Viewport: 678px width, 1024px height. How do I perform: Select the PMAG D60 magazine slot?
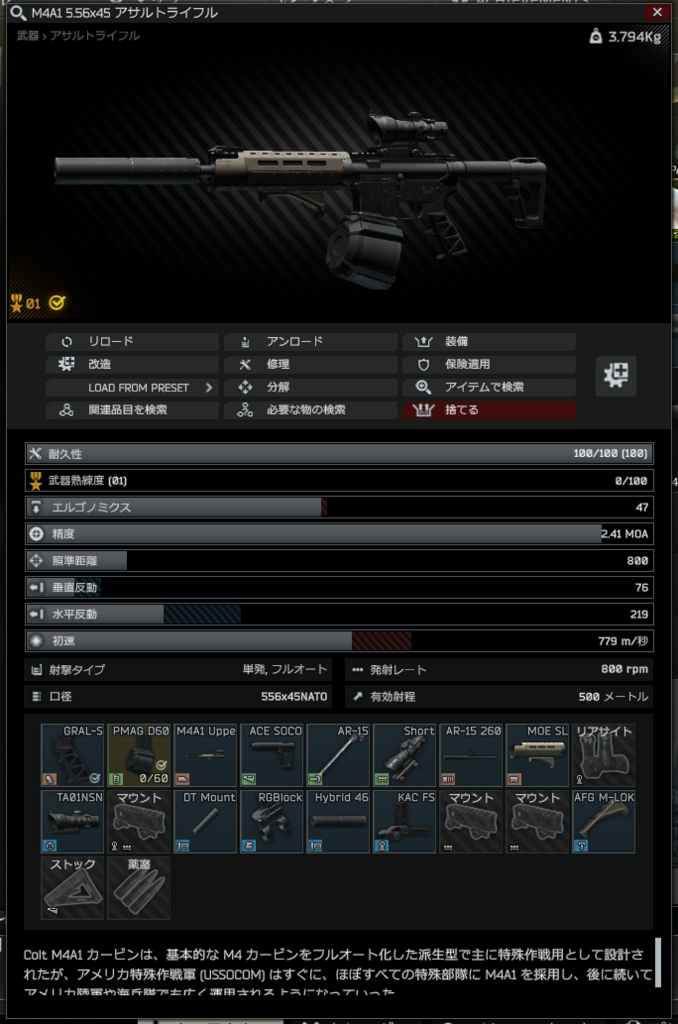[139, 755]
